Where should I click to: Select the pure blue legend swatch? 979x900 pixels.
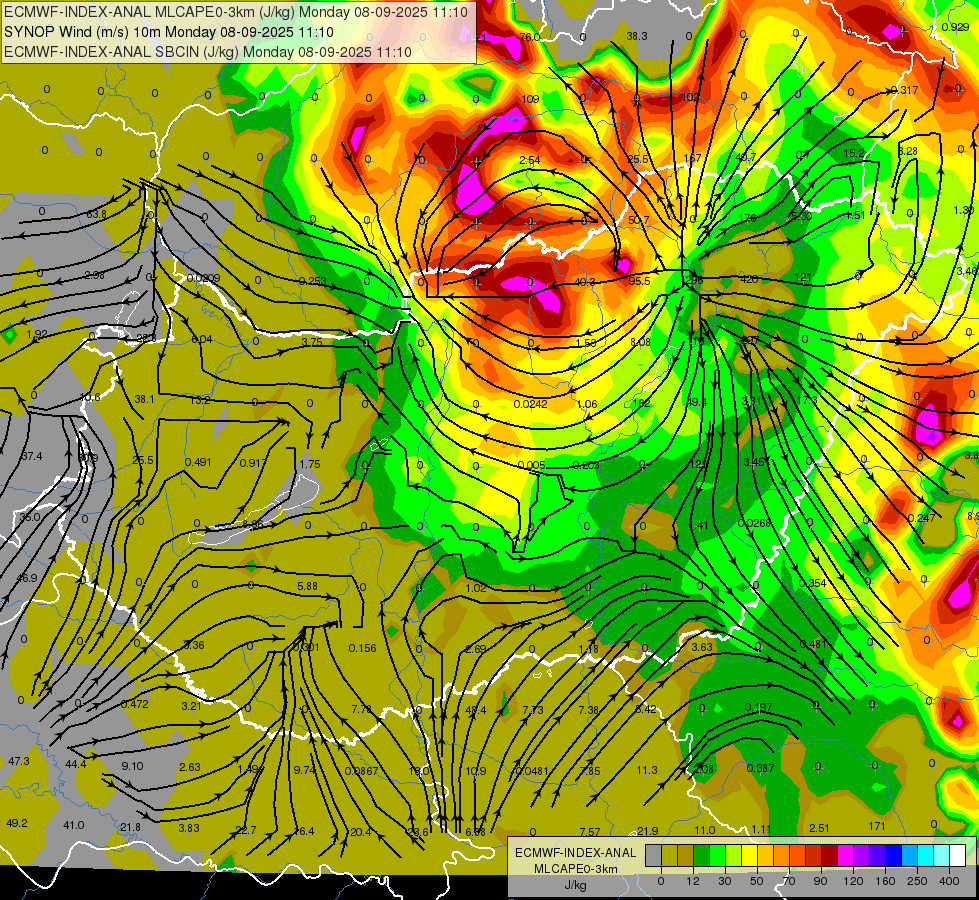click(x=893, y=855)
